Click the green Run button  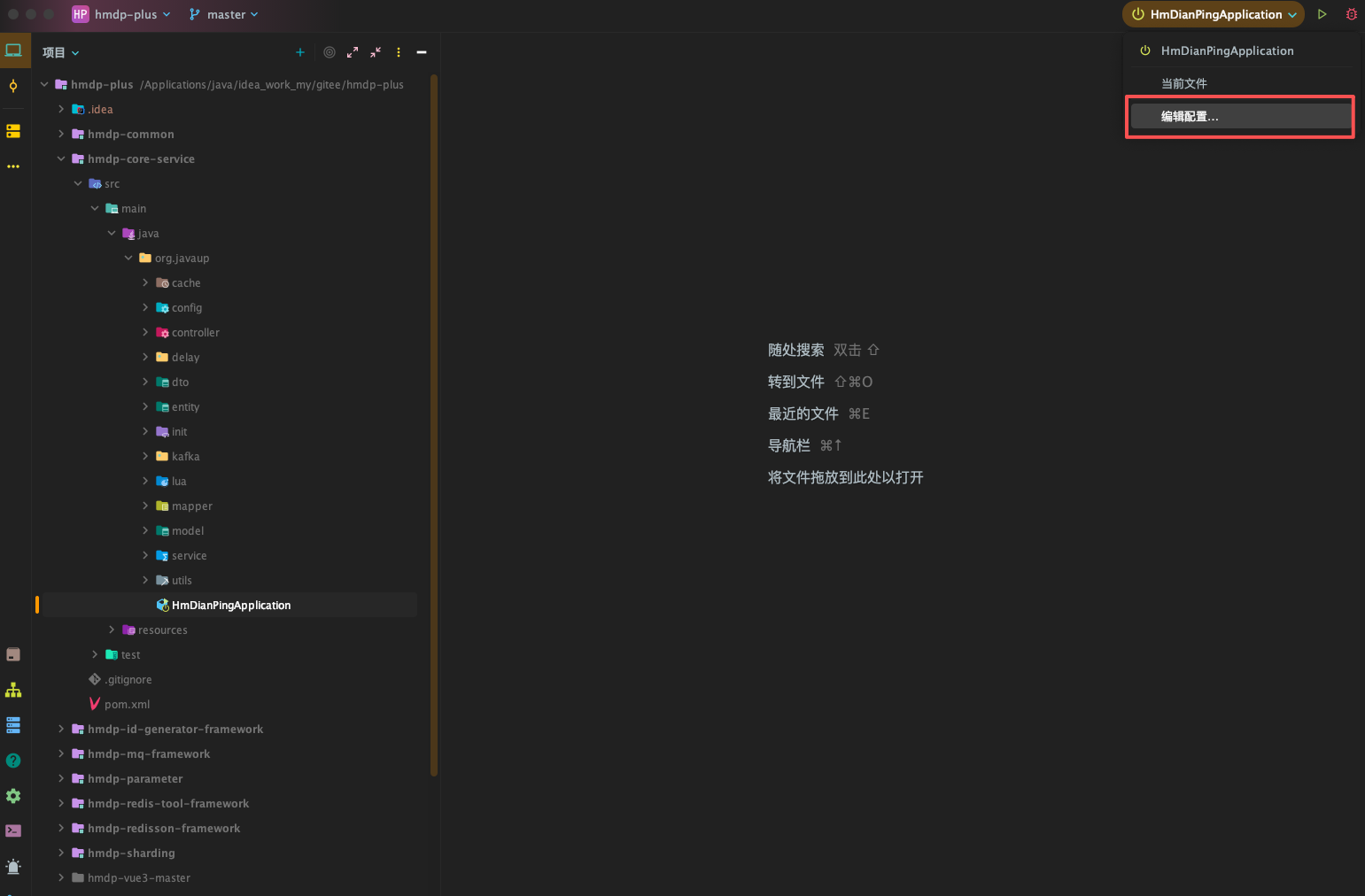(1322, 14)
